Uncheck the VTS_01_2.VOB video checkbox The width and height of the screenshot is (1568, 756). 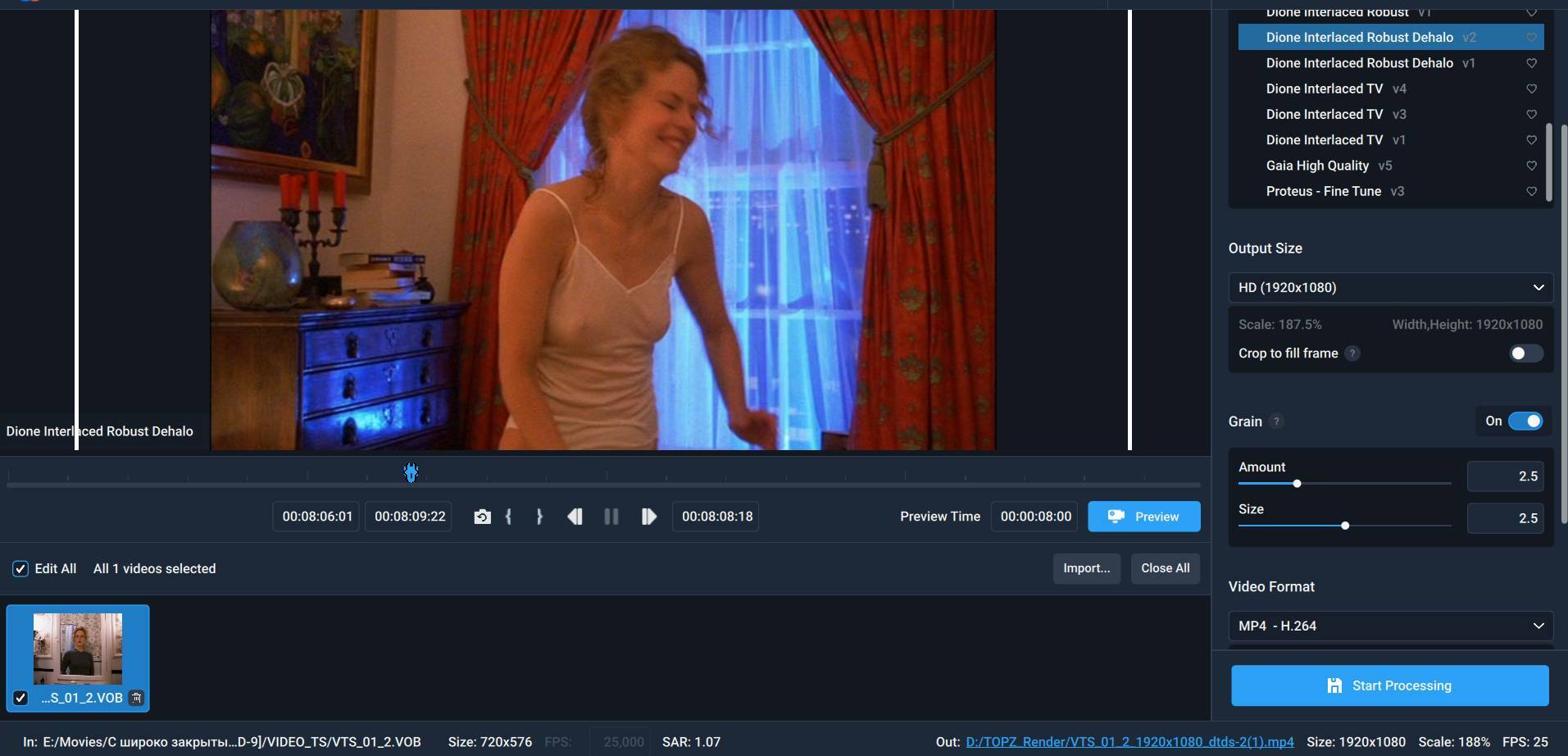pyautogui.click(x=20, y=698)
